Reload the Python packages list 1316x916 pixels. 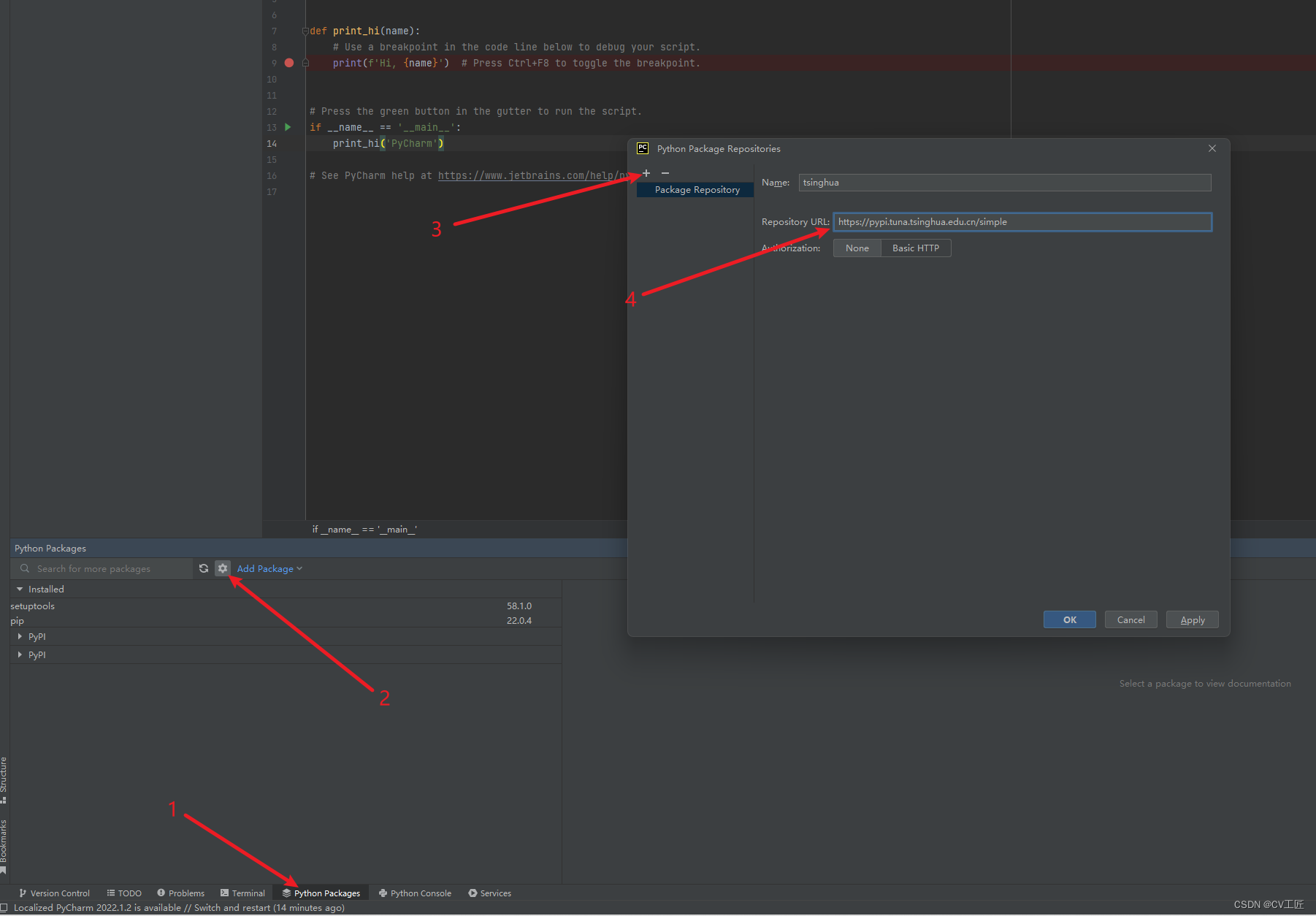[204, 568]
